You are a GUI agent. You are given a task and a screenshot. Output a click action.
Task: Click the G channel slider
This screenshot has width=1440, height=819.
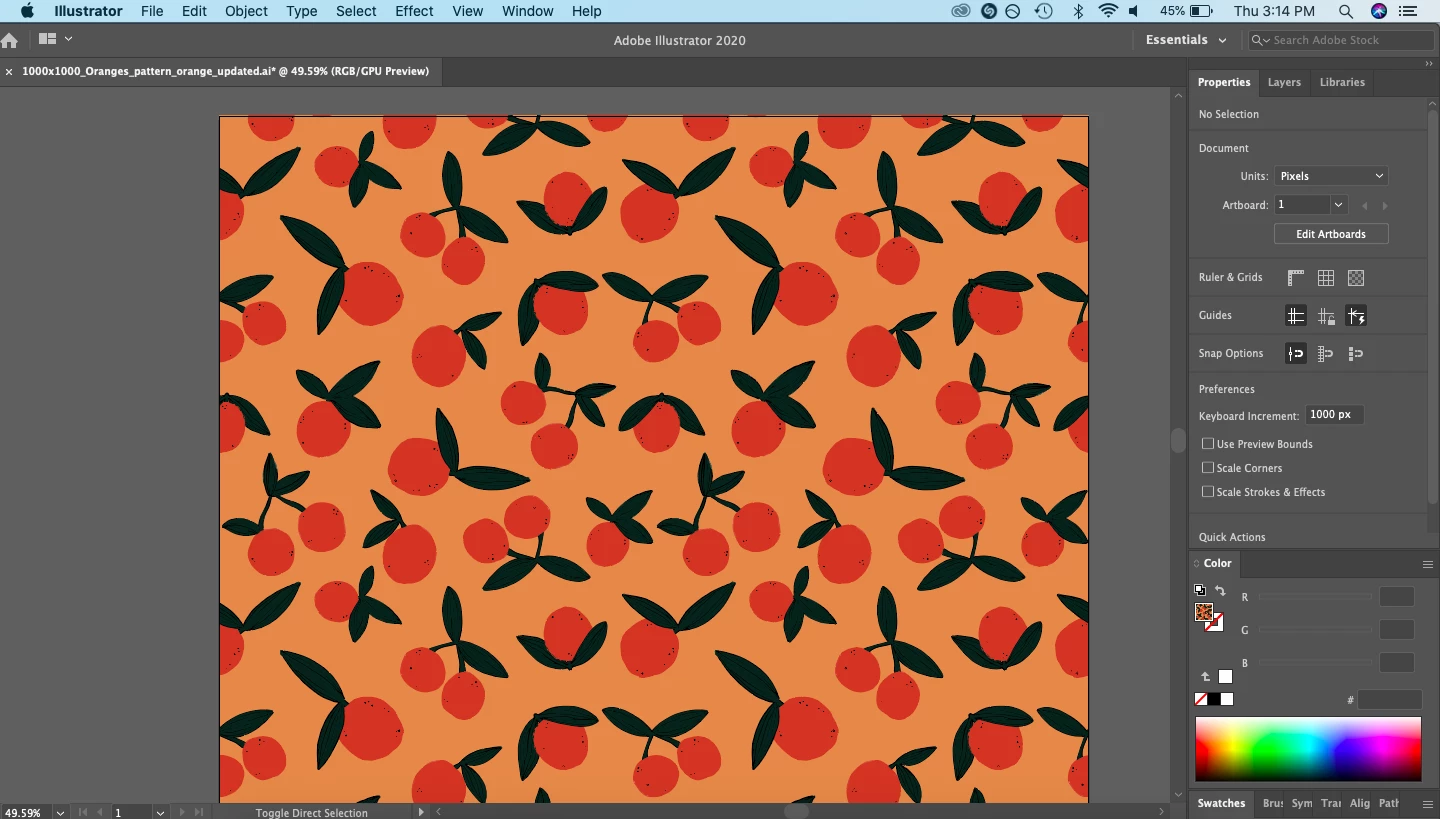(1316, 630)
